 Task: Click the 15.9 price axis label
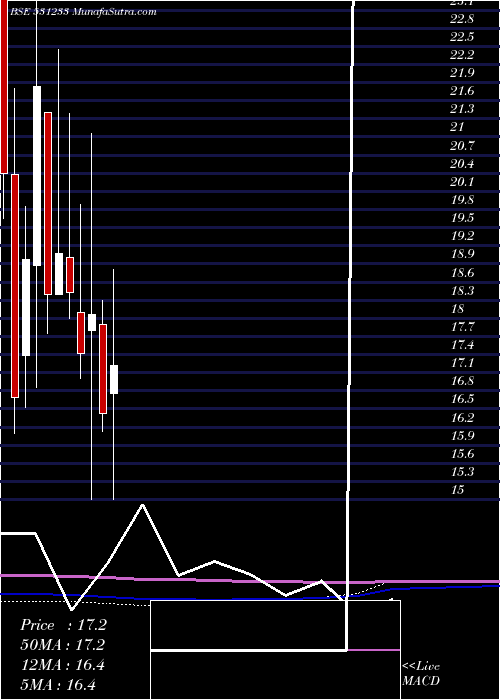[x=462, y=436]
